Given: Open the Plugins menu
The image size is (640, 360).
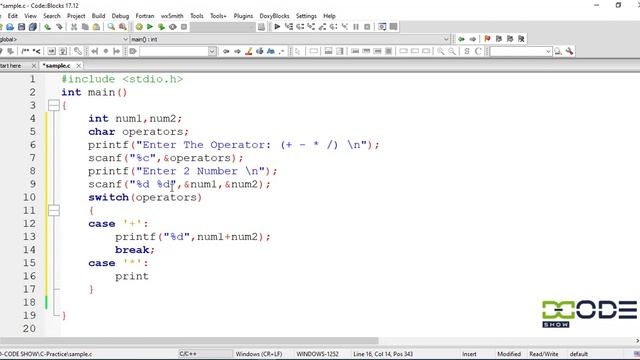Looking at the screenshot, I should point(243,16).
